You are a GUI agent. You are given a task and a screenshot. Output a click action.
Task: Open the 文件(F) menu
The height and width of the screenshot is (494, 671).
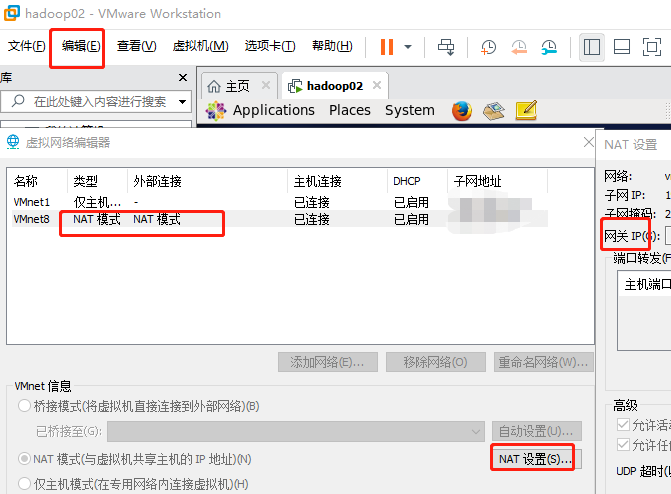[27, 46]
